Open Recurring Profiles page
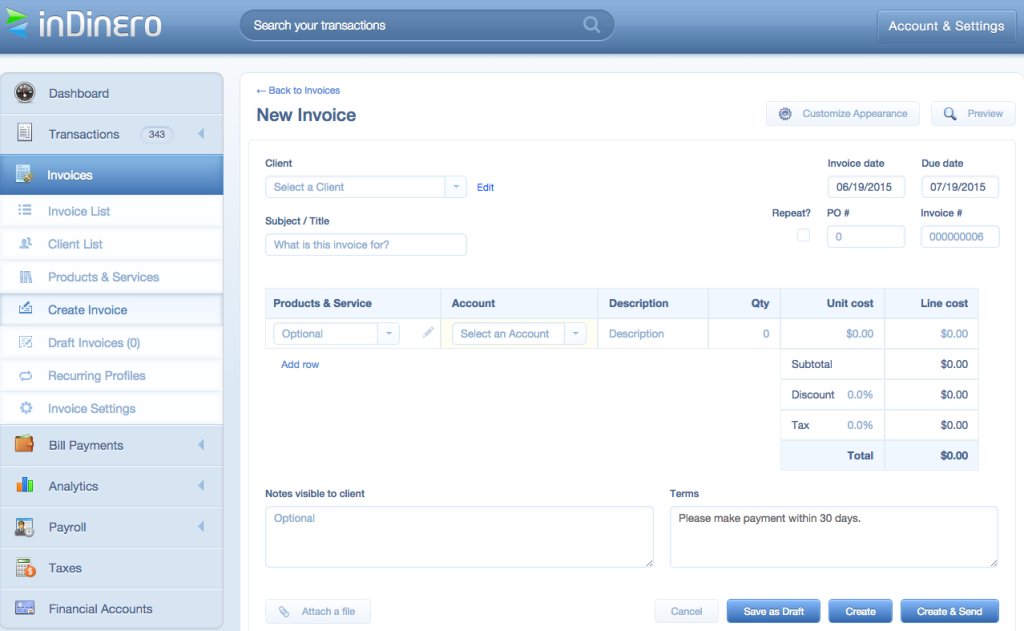1024x631 pixels. pos(112,376)
